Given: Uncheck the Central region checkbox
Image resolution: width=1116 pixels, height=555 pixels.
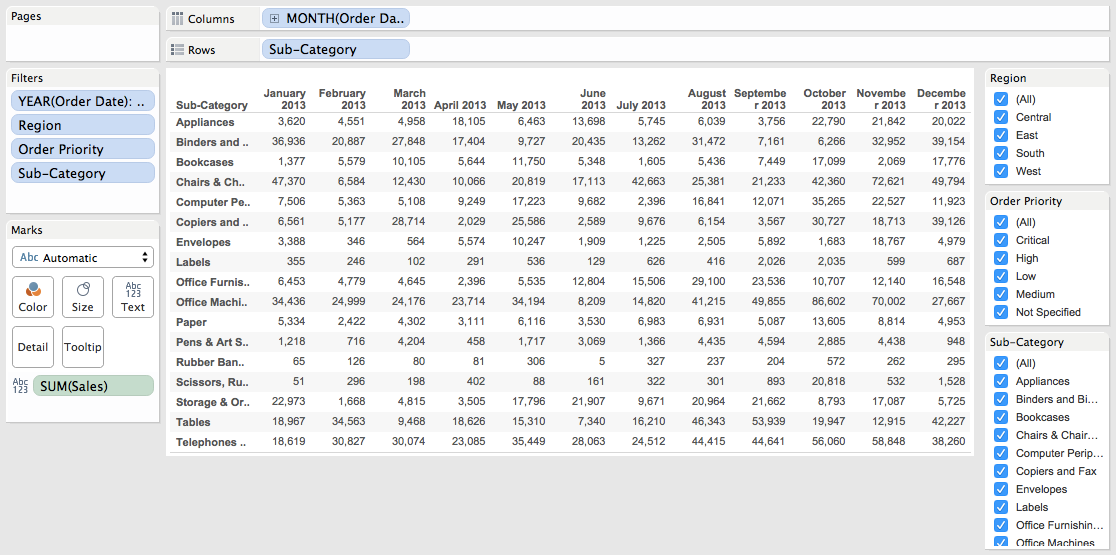Looking at the screenshot, I should (x=1001, y=117).
